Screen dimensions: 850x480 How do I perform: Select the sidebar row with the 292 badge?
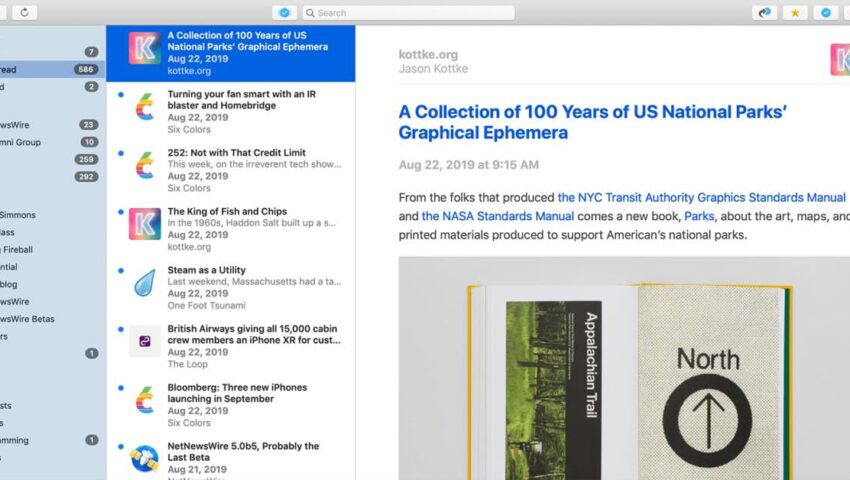[x=51, y=177]
